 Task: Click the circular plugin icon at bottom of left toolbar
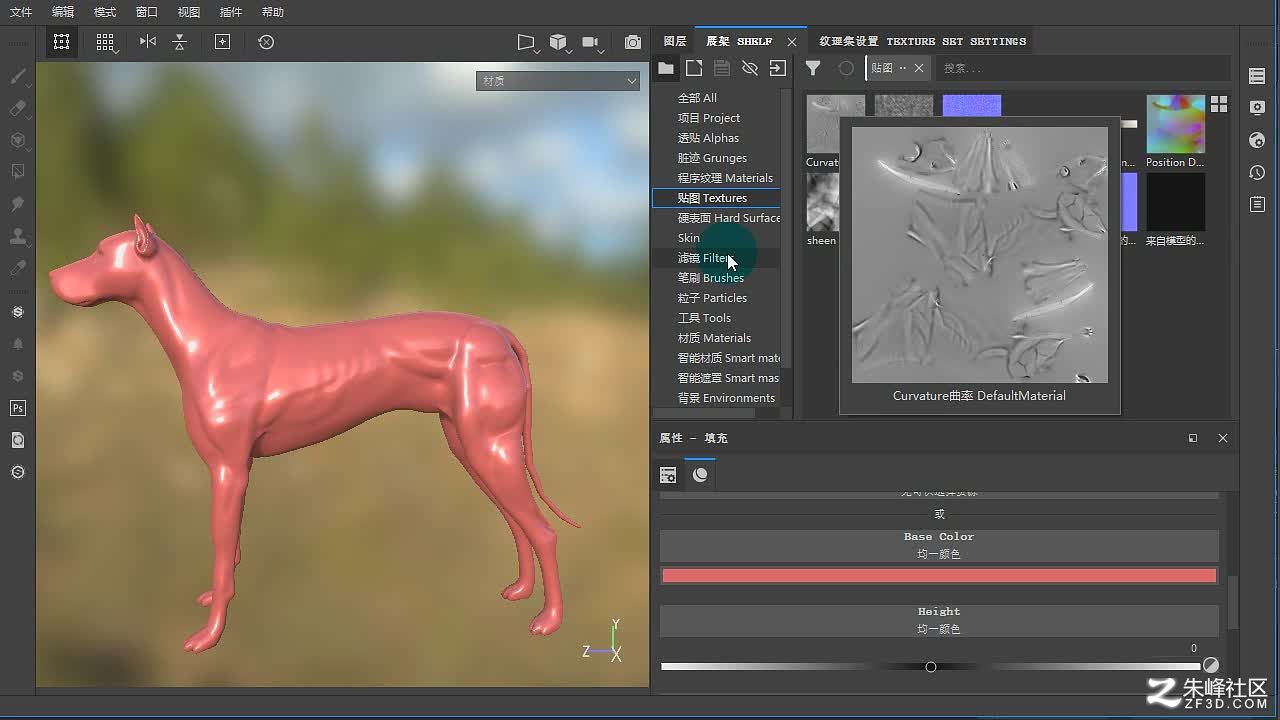(x=18, y=472)
